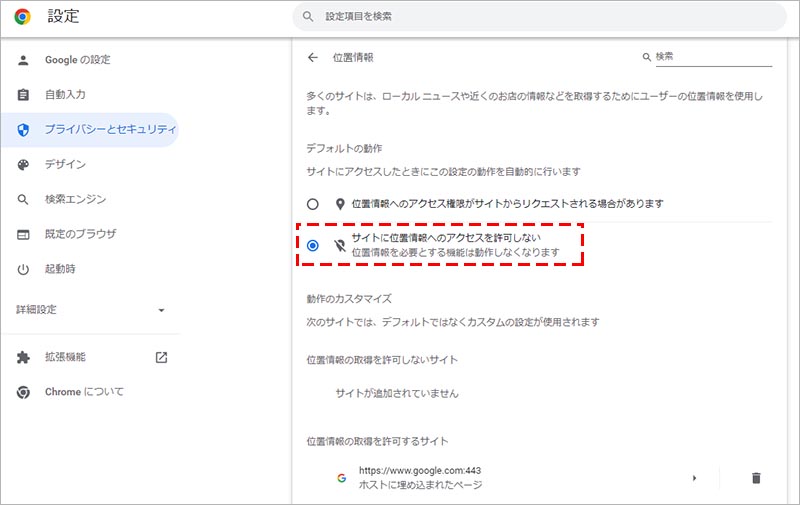Open the 拡張機能 link
Screen dimensions: 800x505
pyautogui.click(x=65, y=357)
